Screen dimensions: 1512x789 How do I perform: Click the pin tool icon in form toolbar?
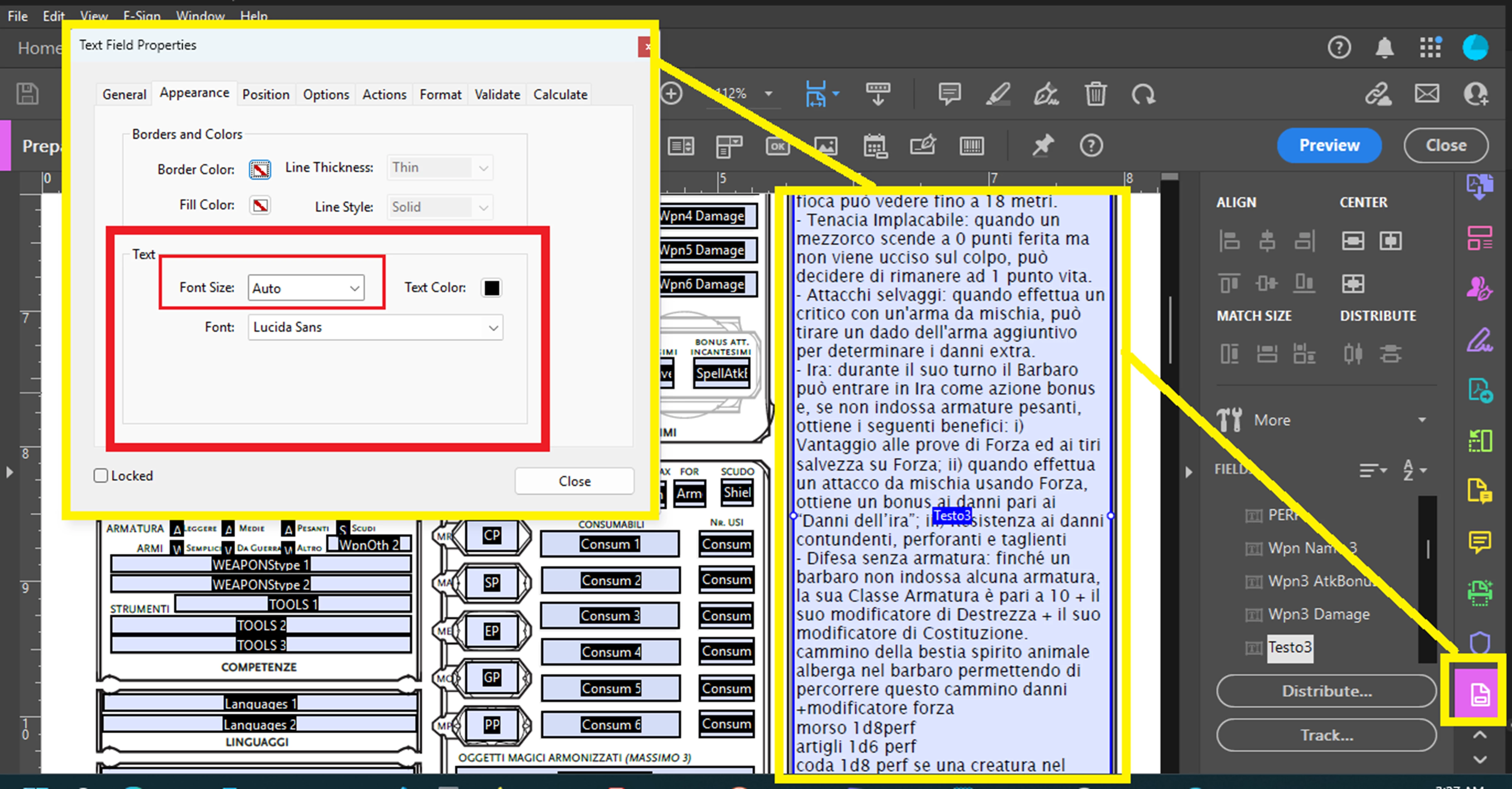point(1043,145)
